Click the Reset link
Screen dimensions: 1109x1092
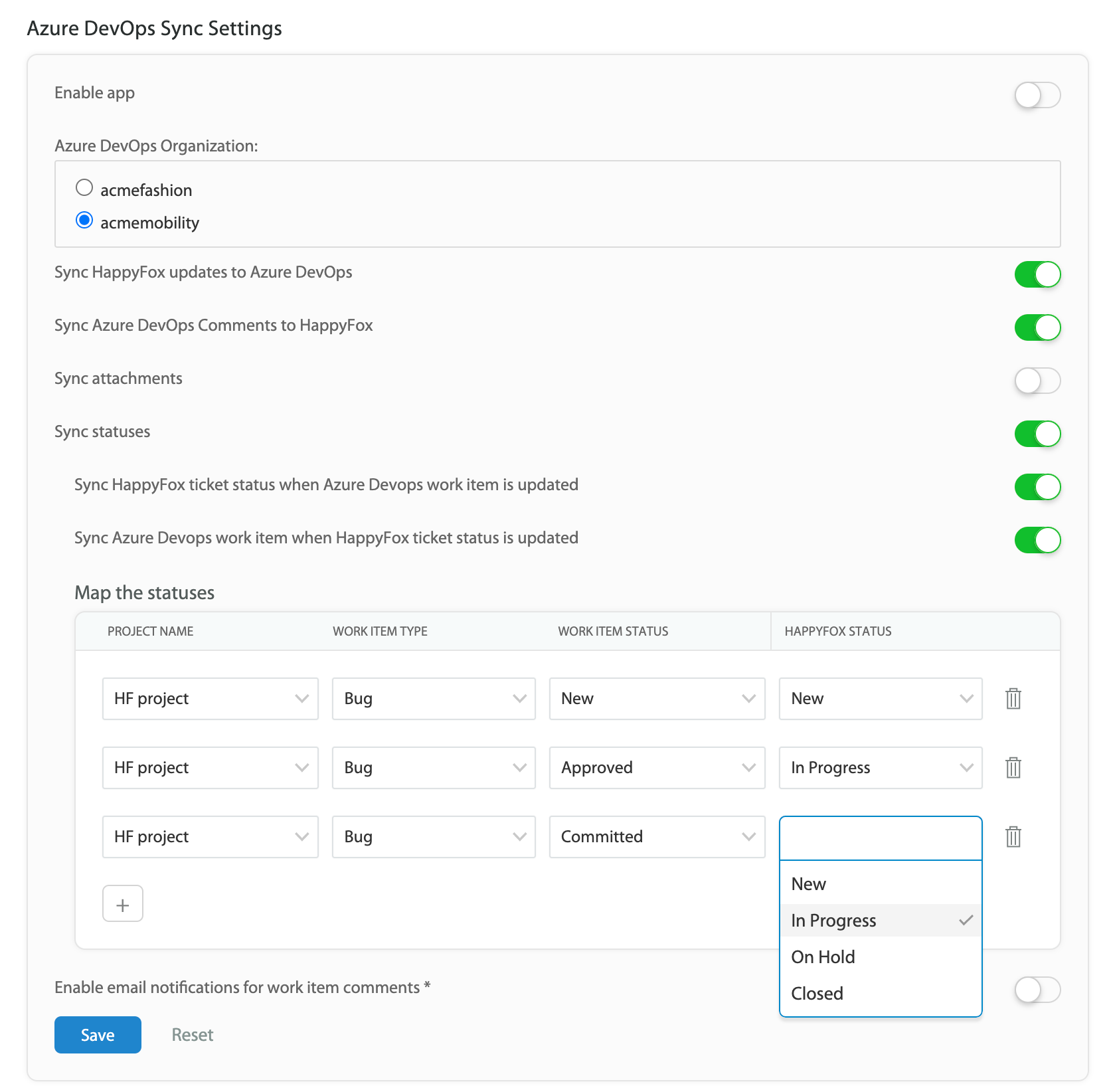193,1035
